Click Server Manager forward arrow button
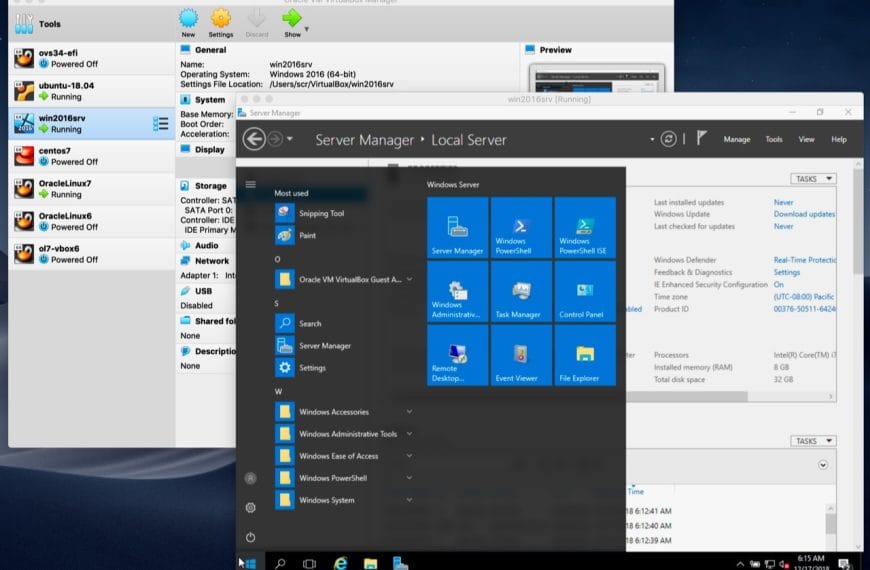The width and height of the screenshot is (870, 570). 275,139
